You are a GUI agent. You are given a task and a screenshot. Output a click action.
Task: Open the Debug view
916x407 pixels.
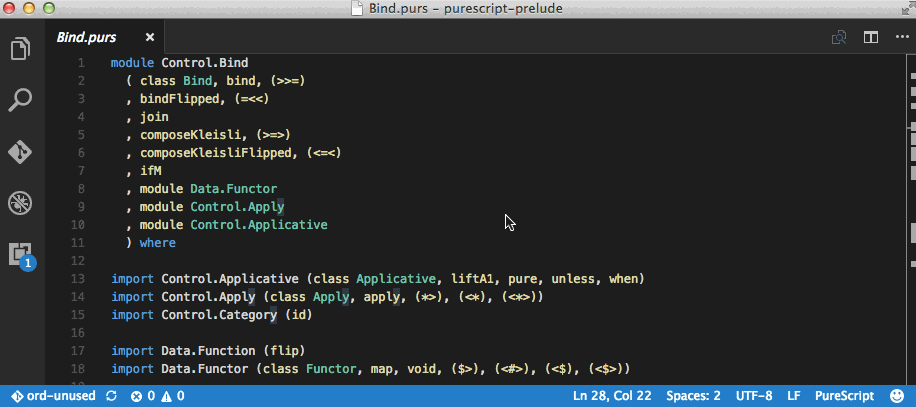20,203
